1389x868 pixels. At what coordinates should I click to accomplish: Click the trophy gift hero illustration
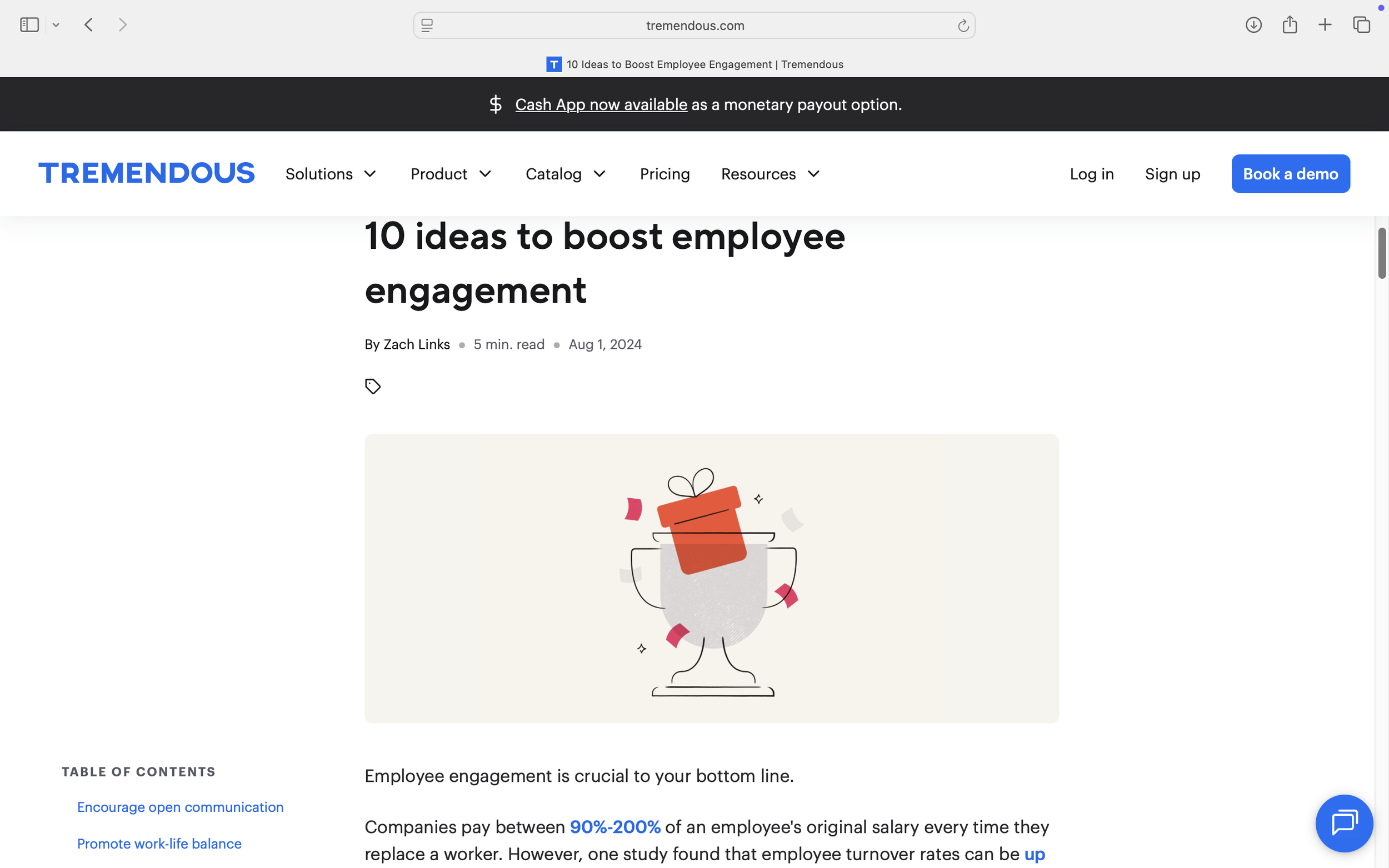[x=711, y=579]
